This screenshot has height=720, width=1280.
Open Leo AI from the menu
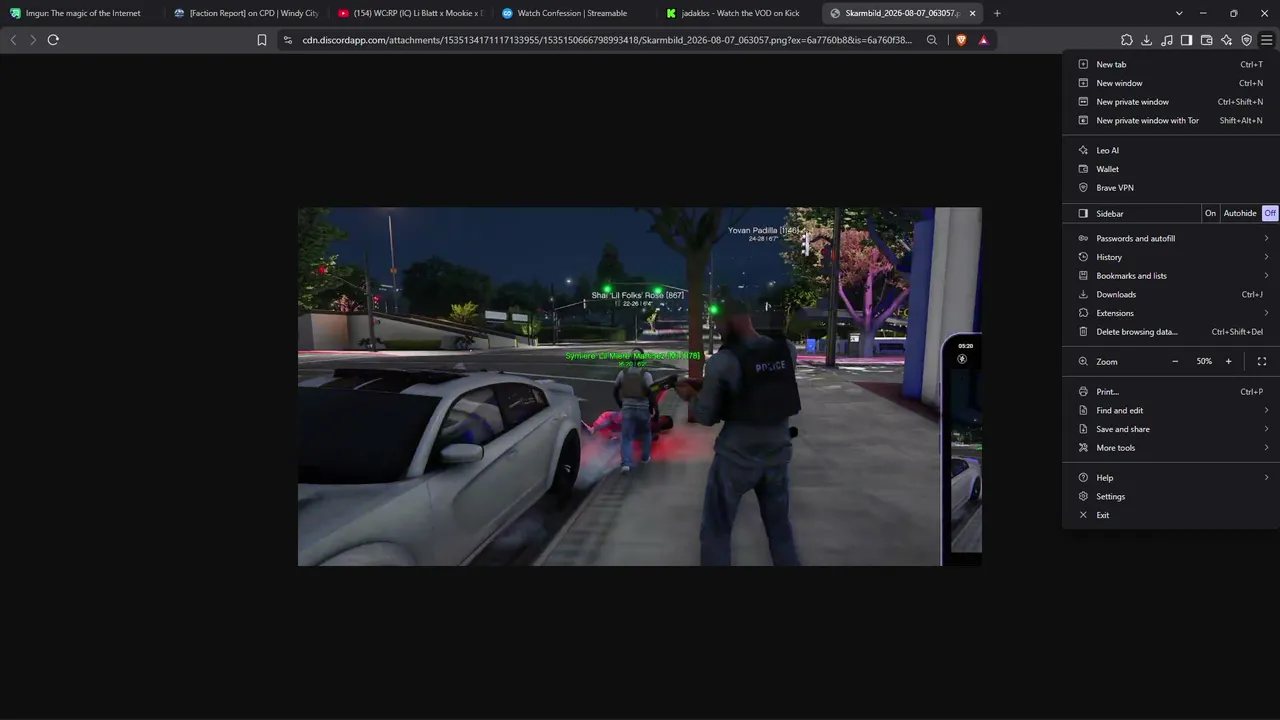[x=1171, y=150]
